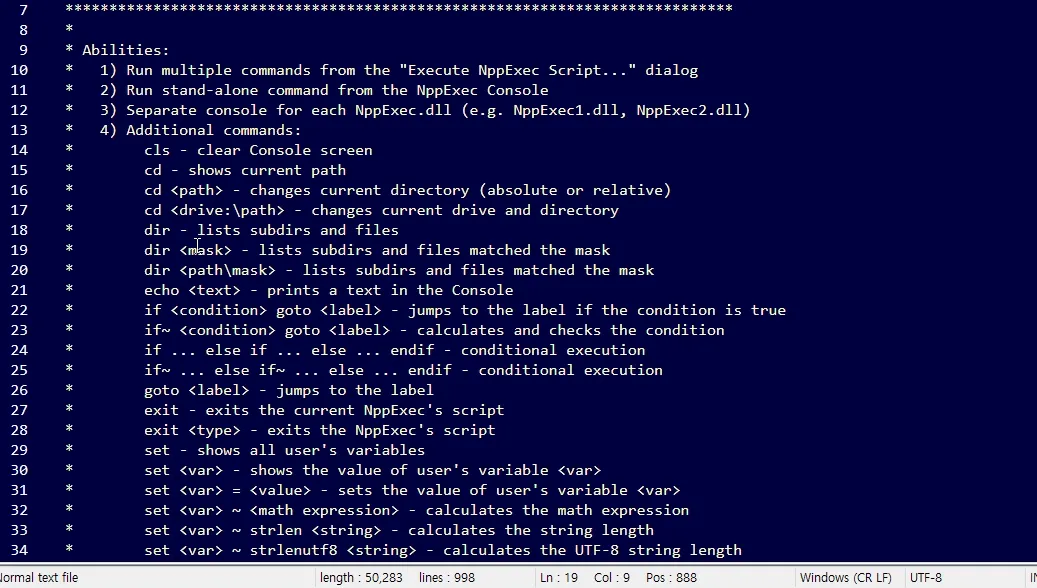Screen dimensions: 1037x588
Task: Click the Normal text file status field
Action: tap(40, 577)
